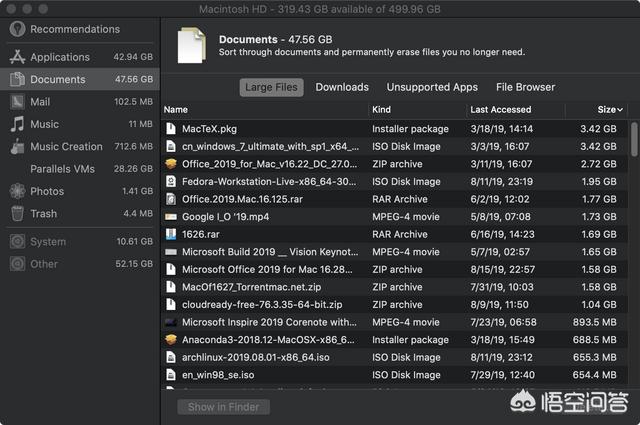Screen dimensions: 640x425
Task: Open the Unsupported Apps tab
Action: (432, 87)
